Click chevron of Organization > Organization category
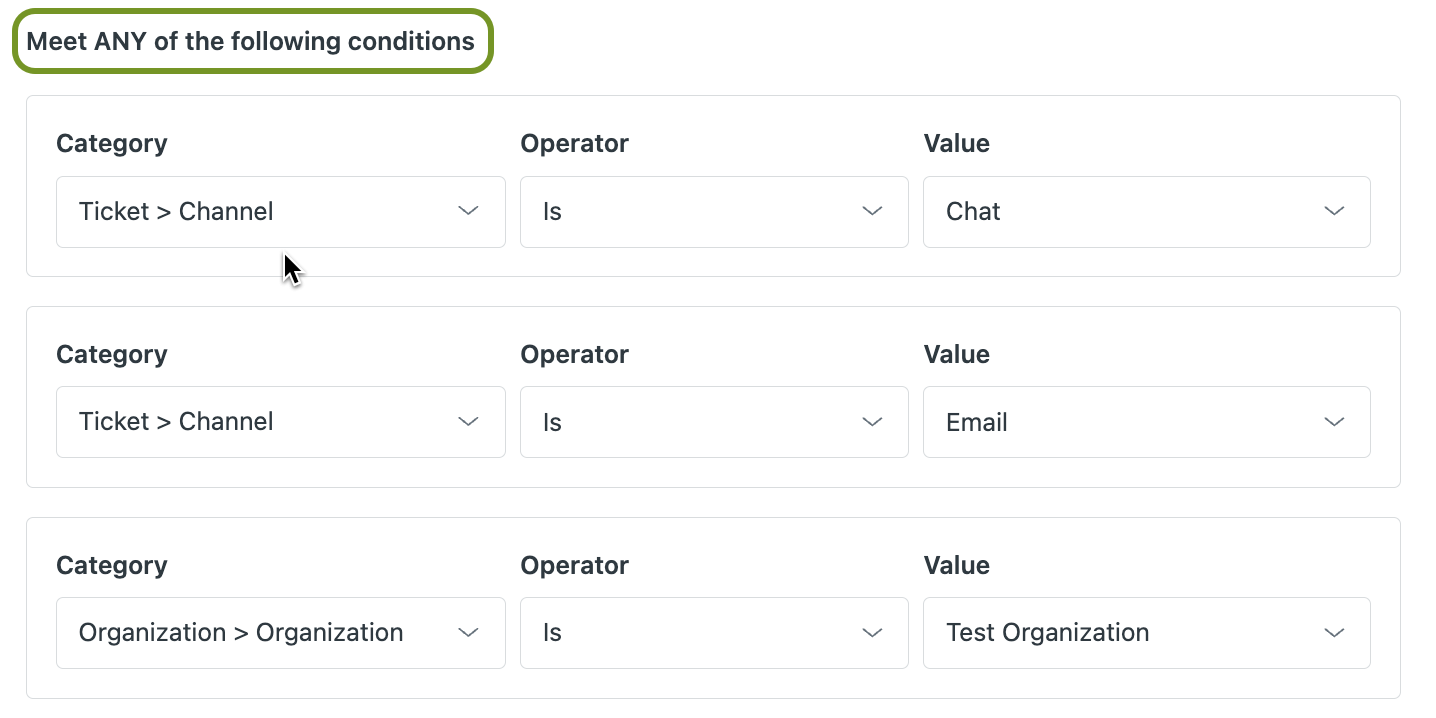Screen dimensions: 1436x718 tap(468, 633)
